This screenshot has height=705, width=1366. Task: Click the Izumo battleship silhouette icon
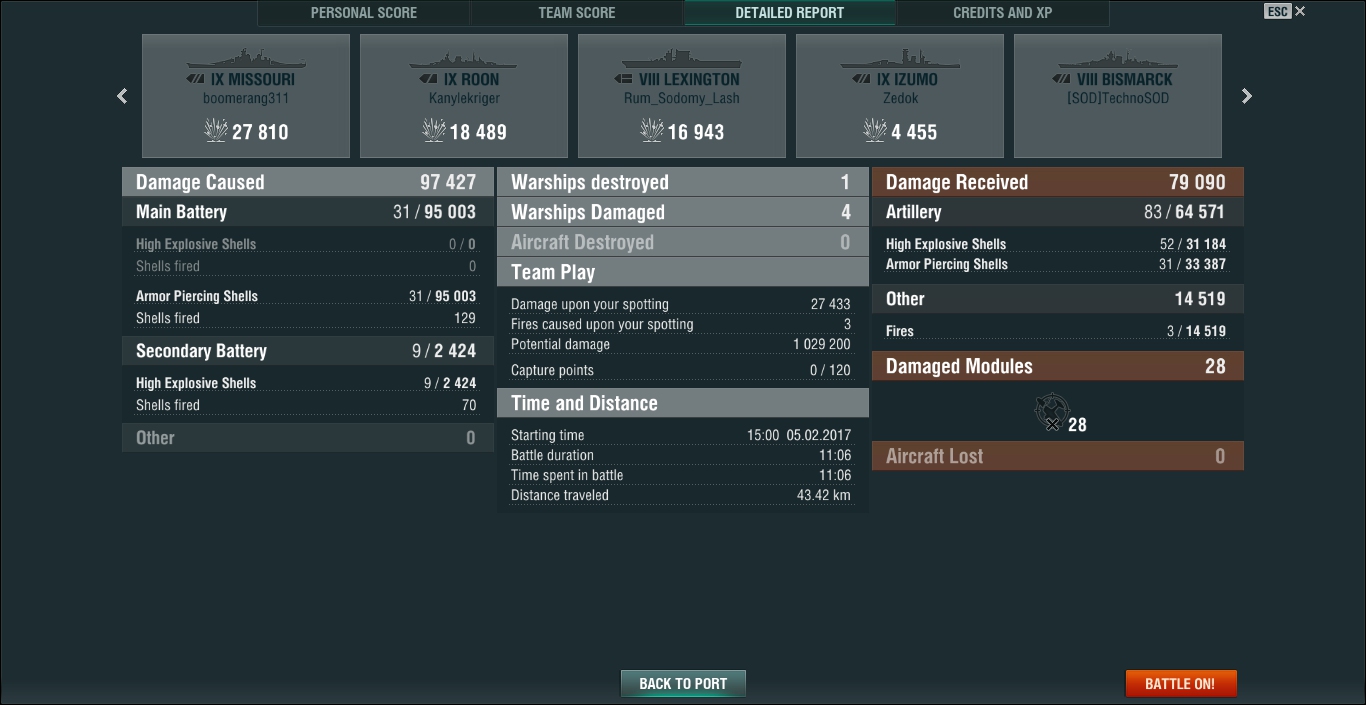click(900, 57)
